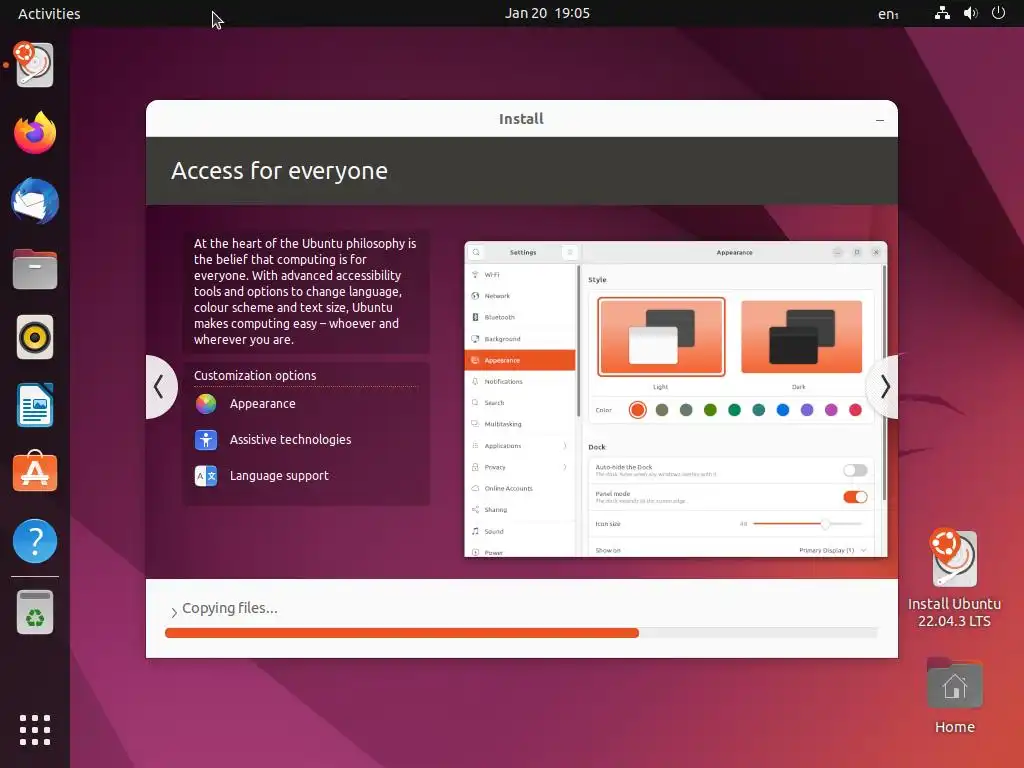Select Background in Settings preview sidebar
Viewport: 1024px width, 768px height.
[x=520, y=339]
